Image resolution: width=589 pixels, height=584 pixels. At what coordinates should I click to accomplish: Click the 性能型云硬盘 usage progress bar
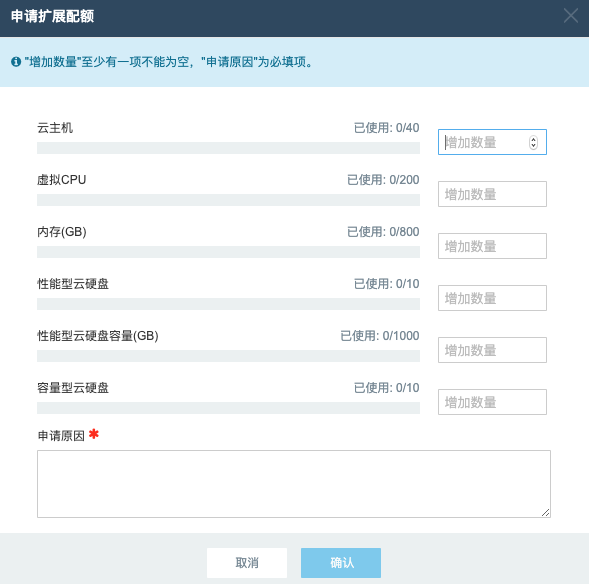point(228,304)
